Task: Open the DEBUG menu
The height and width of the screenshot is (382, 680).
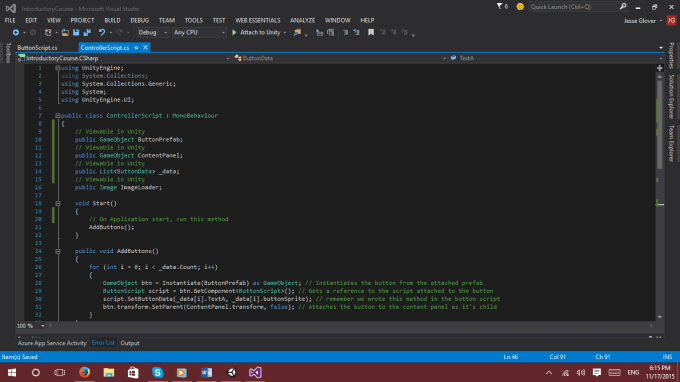Action: [139, 20]
